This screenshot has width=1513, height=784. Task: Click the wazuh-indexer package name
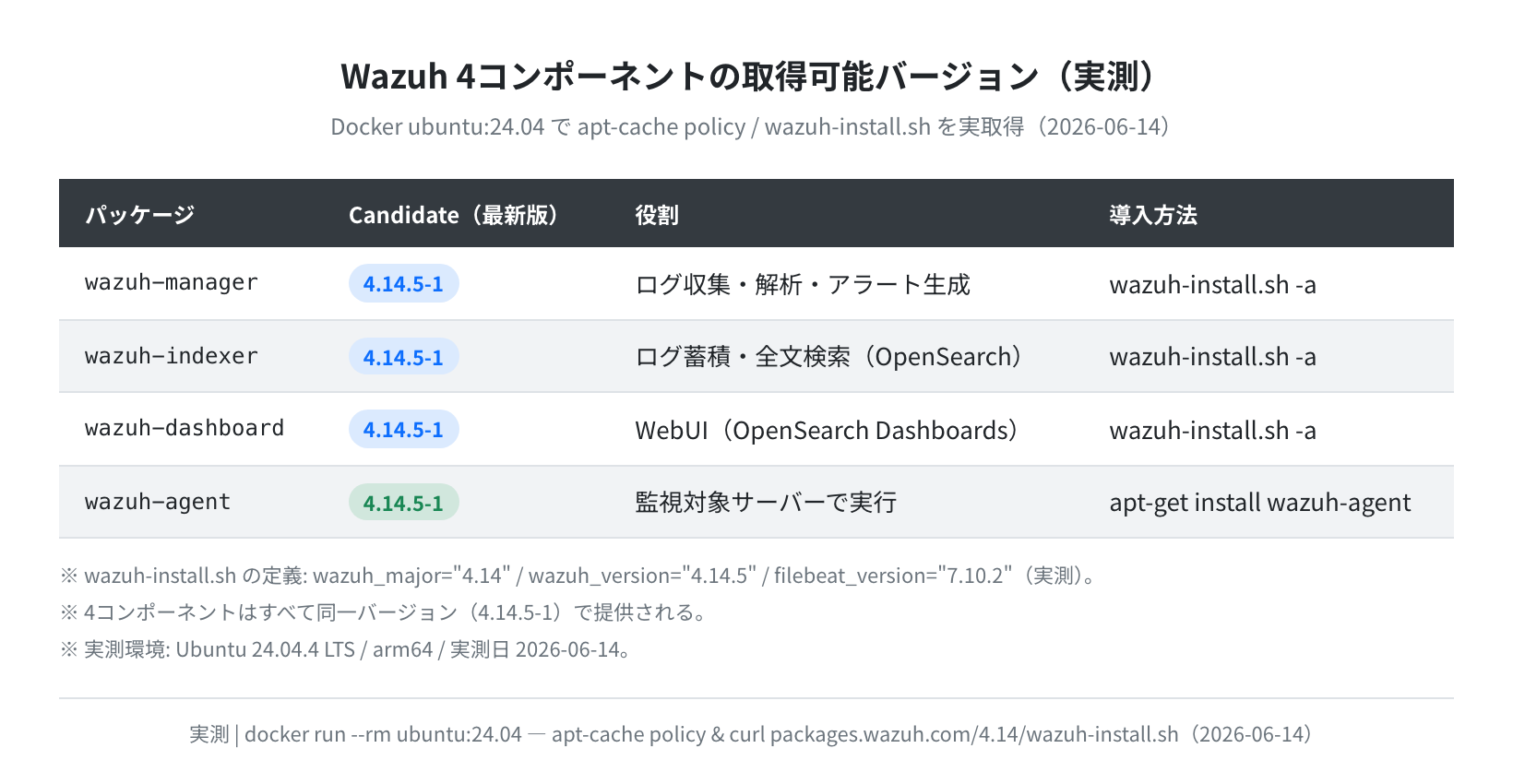click(x=172, y=356)
